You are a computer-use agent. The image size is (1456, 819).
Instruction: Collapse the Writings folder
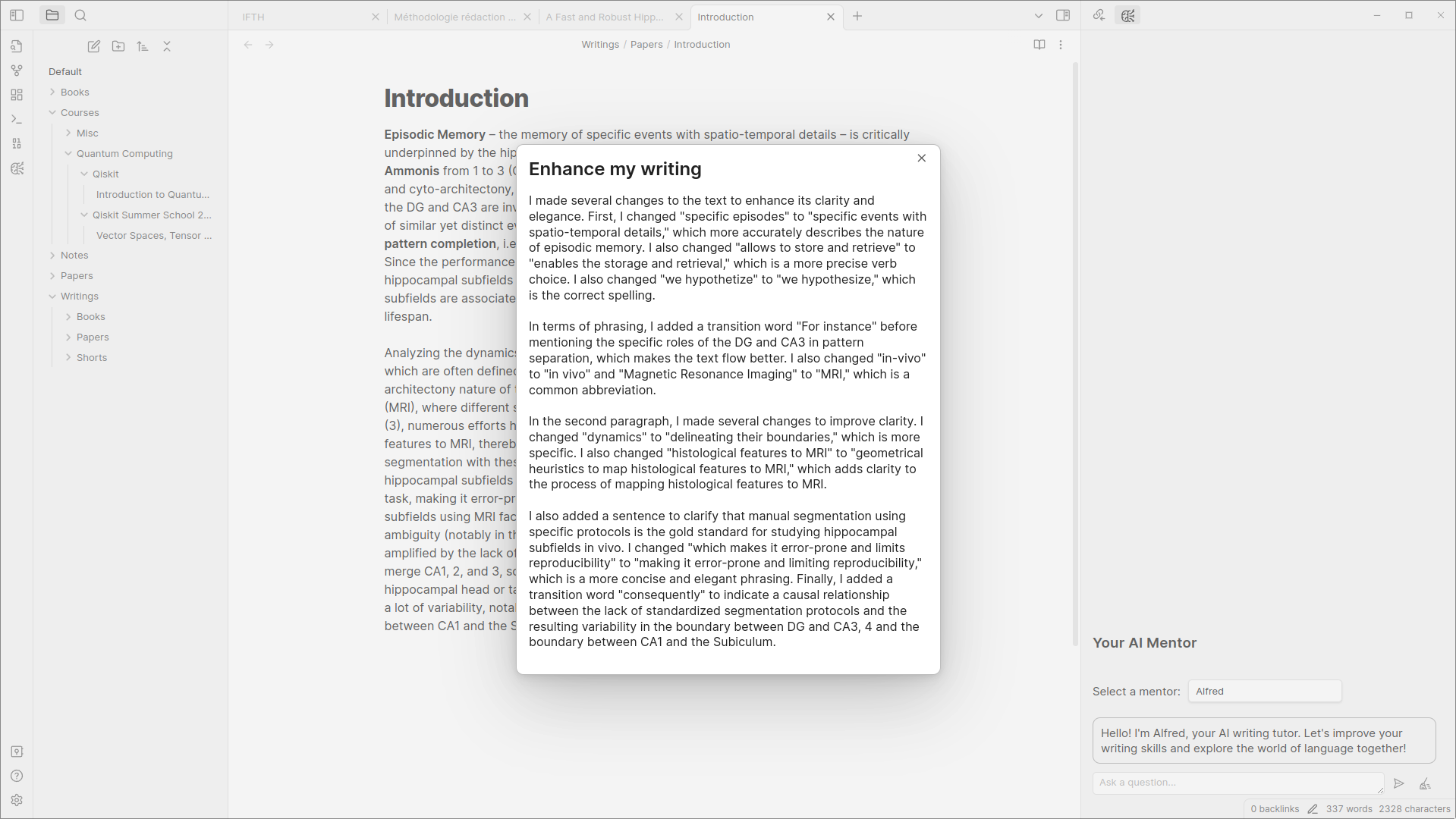[80, 296]
